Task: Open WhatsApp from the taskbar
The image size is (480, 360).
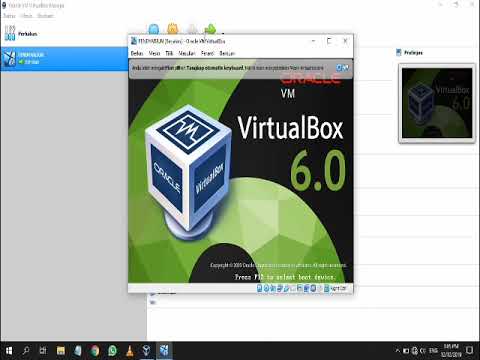Action: click(113, 351)
